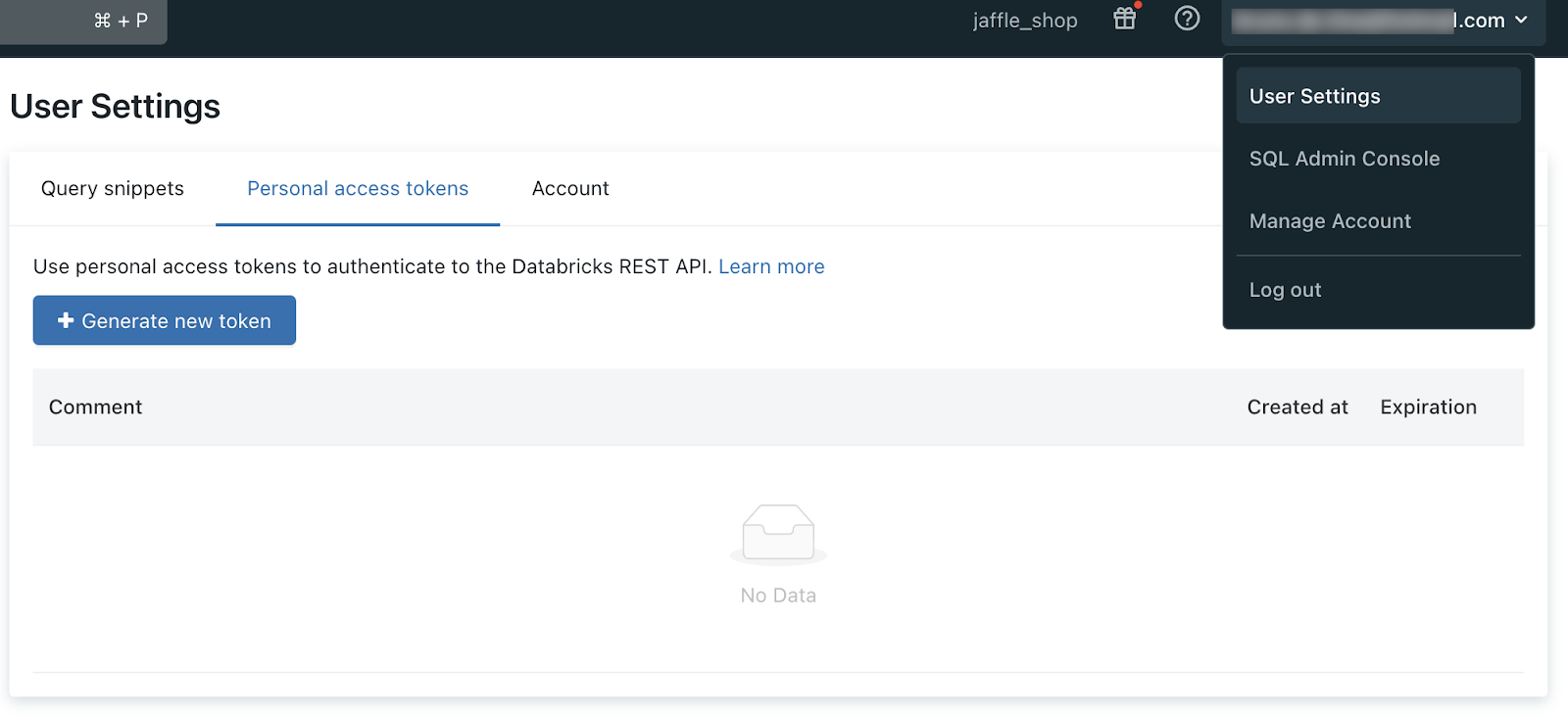
Task: Click the Created at column header
Action: (1298, 407)
